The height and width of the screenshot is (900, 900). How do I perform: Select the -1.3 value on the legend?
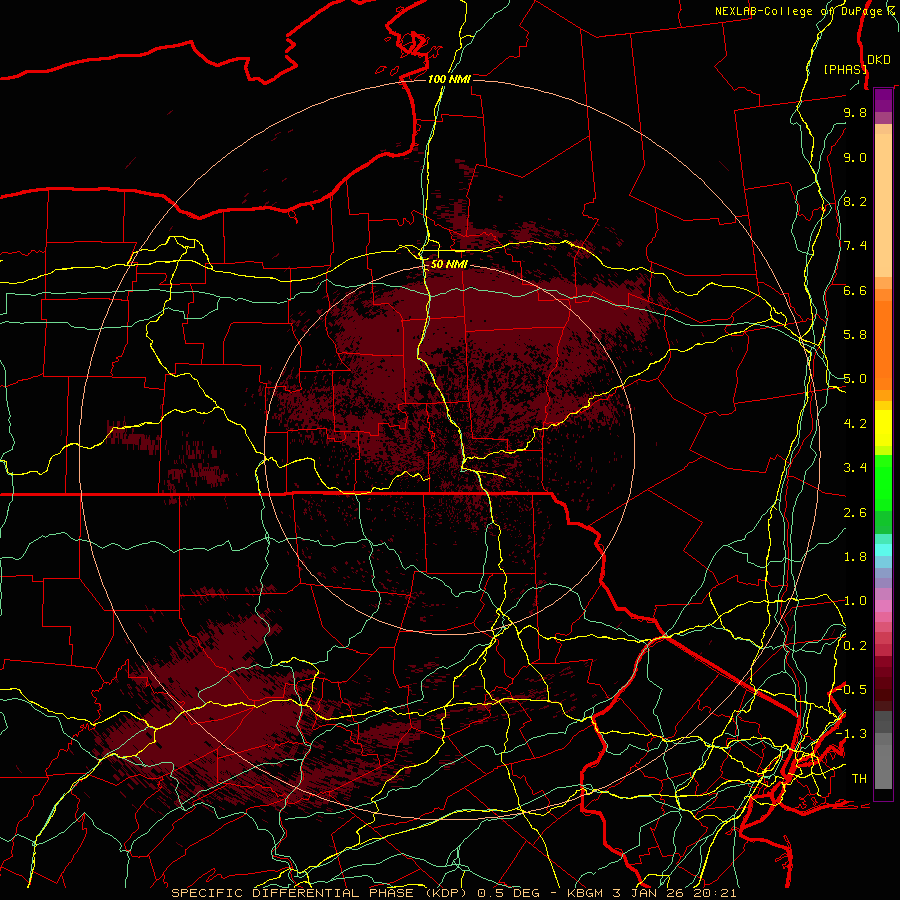click(x=851, y=734)
